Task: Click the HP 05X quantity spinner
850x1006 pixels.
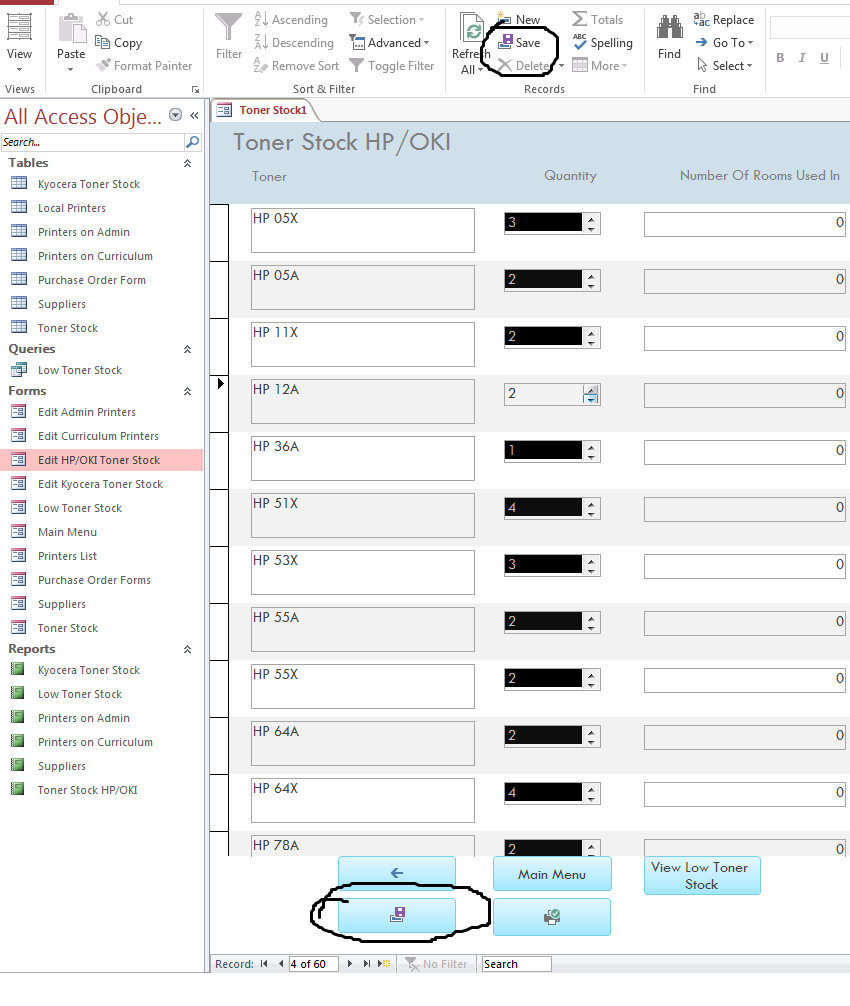Action: [591, 223]
